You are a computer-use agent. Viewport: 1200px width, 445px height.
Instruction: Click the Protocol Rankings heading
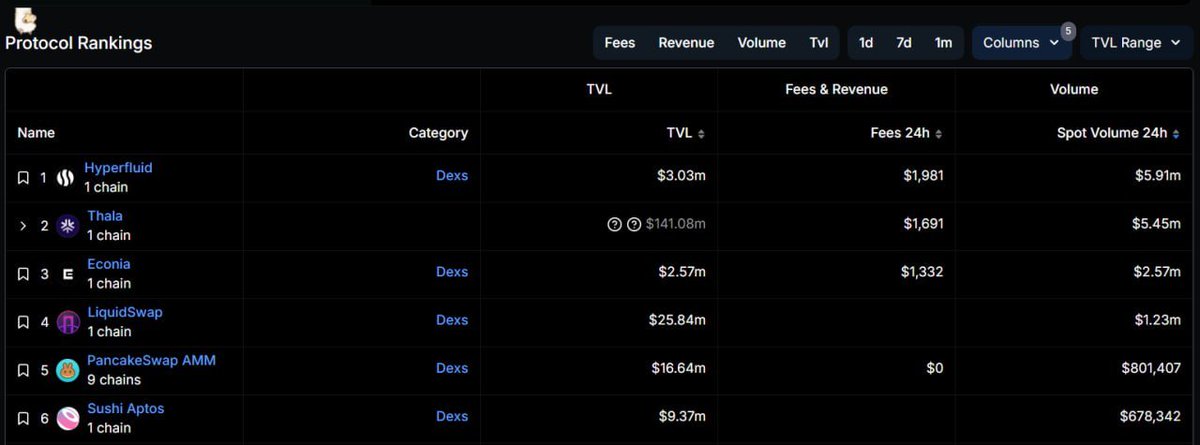tap(79, 43)
